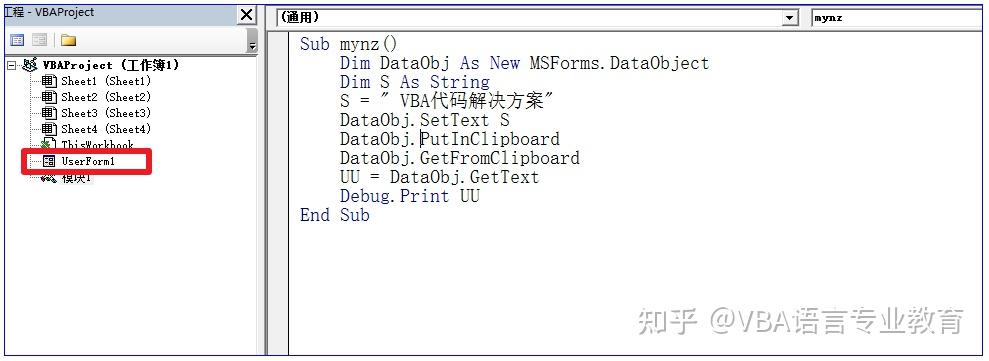The image size is (989, 361).
Task: Select the 模块1 module icon
Action: click(x=49, y=178)
